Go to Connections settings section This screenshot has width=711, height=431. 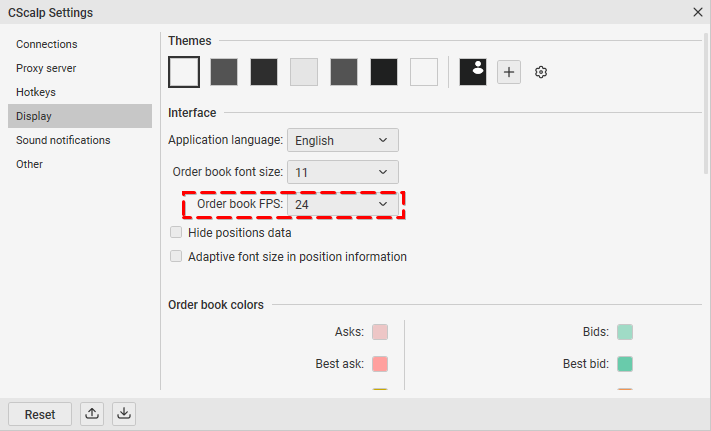80,44
